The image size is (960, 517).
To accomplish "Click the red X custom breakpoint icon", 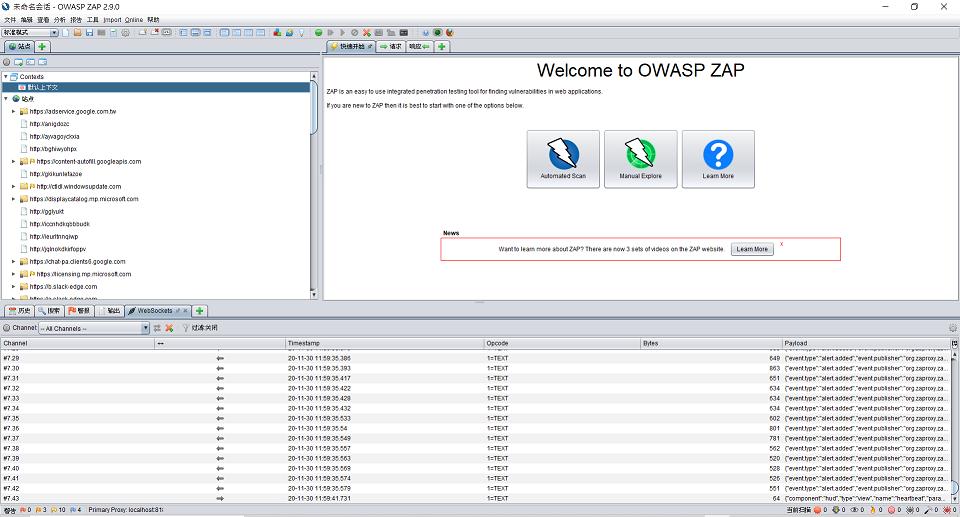I will [x=366, y=32].
